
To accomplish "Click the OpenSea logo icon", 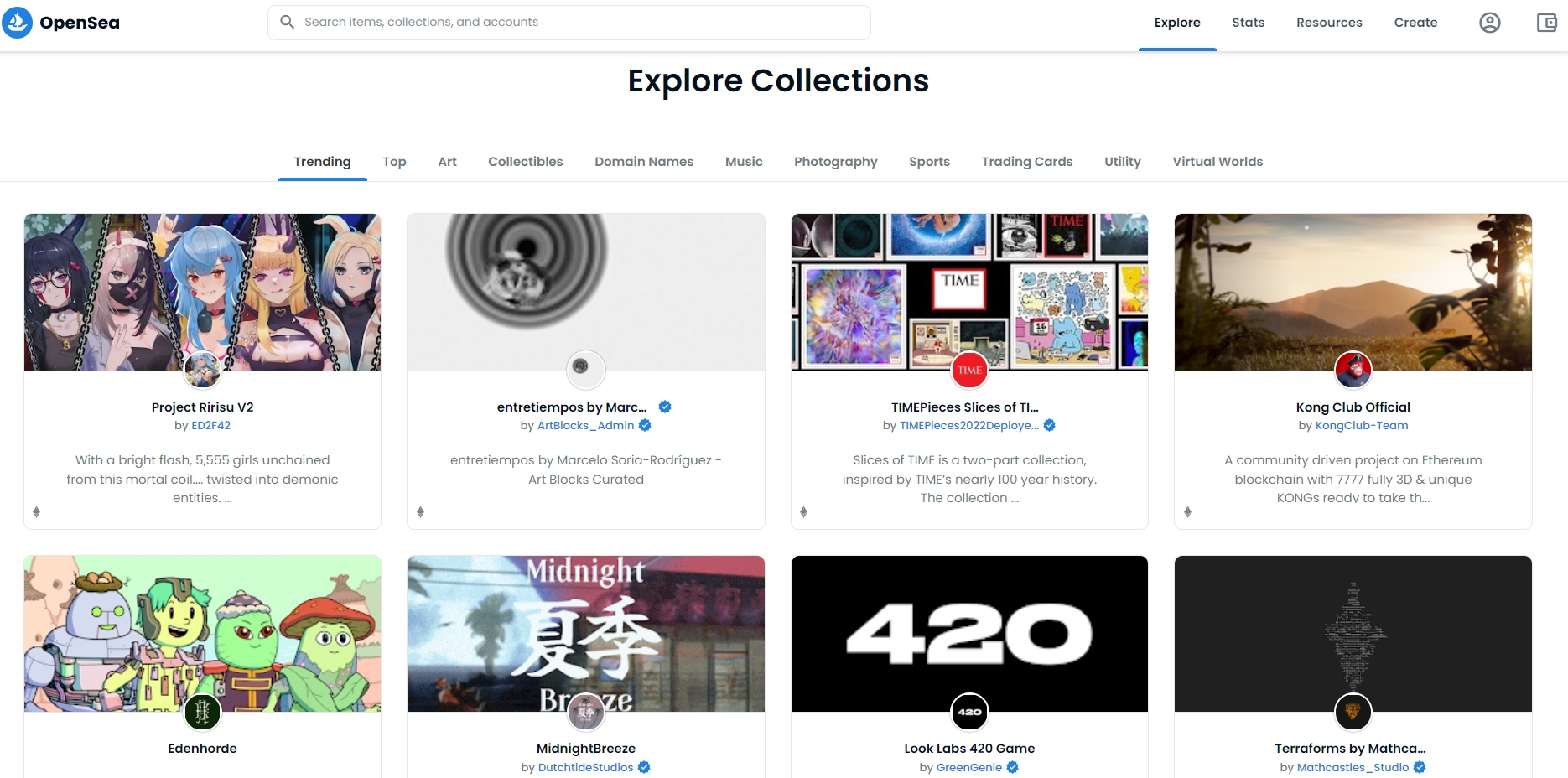I will pos(18,23).
